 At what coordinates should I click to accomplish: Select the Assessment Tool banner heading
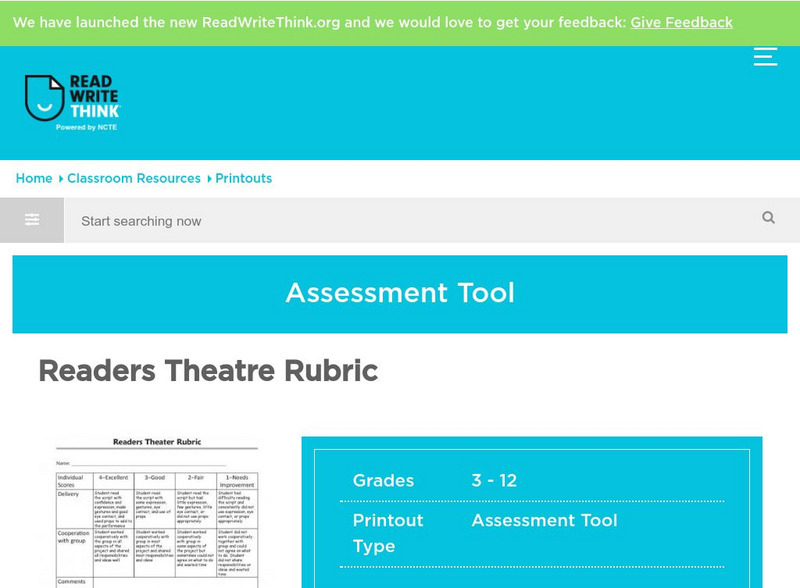pyautogui.click(x=400, y=293)
